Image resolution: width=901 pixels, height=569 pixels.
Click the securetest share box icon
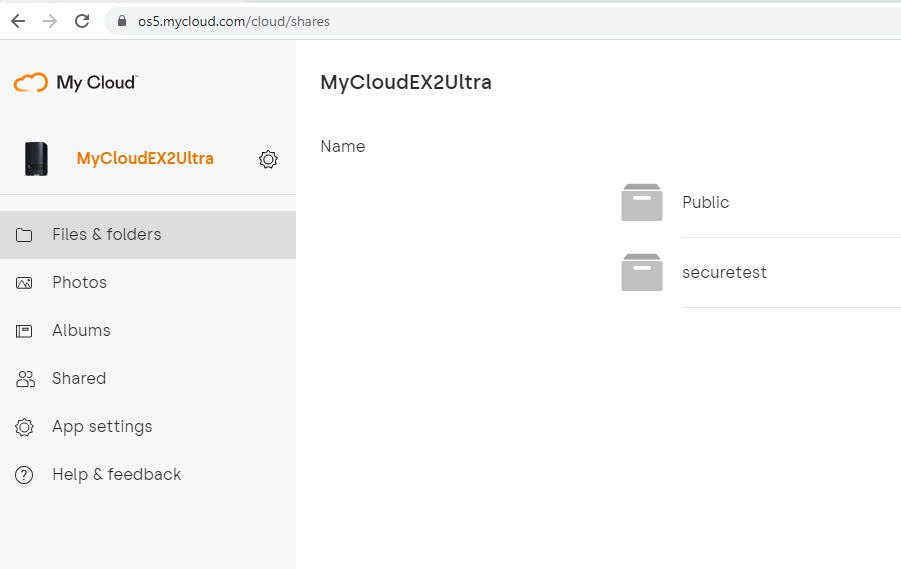(642, 272)
